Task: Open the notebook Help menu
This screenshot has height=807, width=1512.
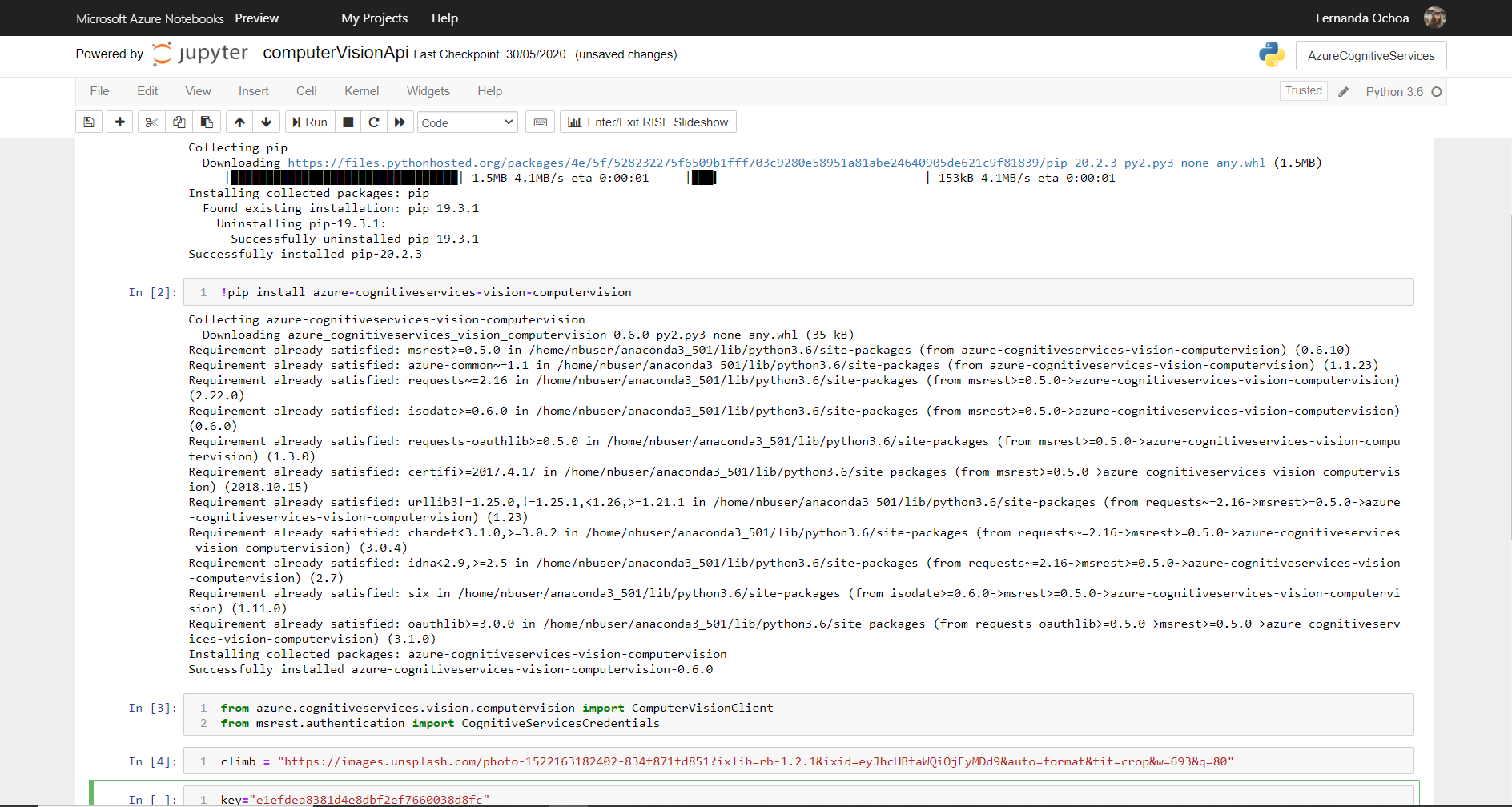Action: pos(490,91)
